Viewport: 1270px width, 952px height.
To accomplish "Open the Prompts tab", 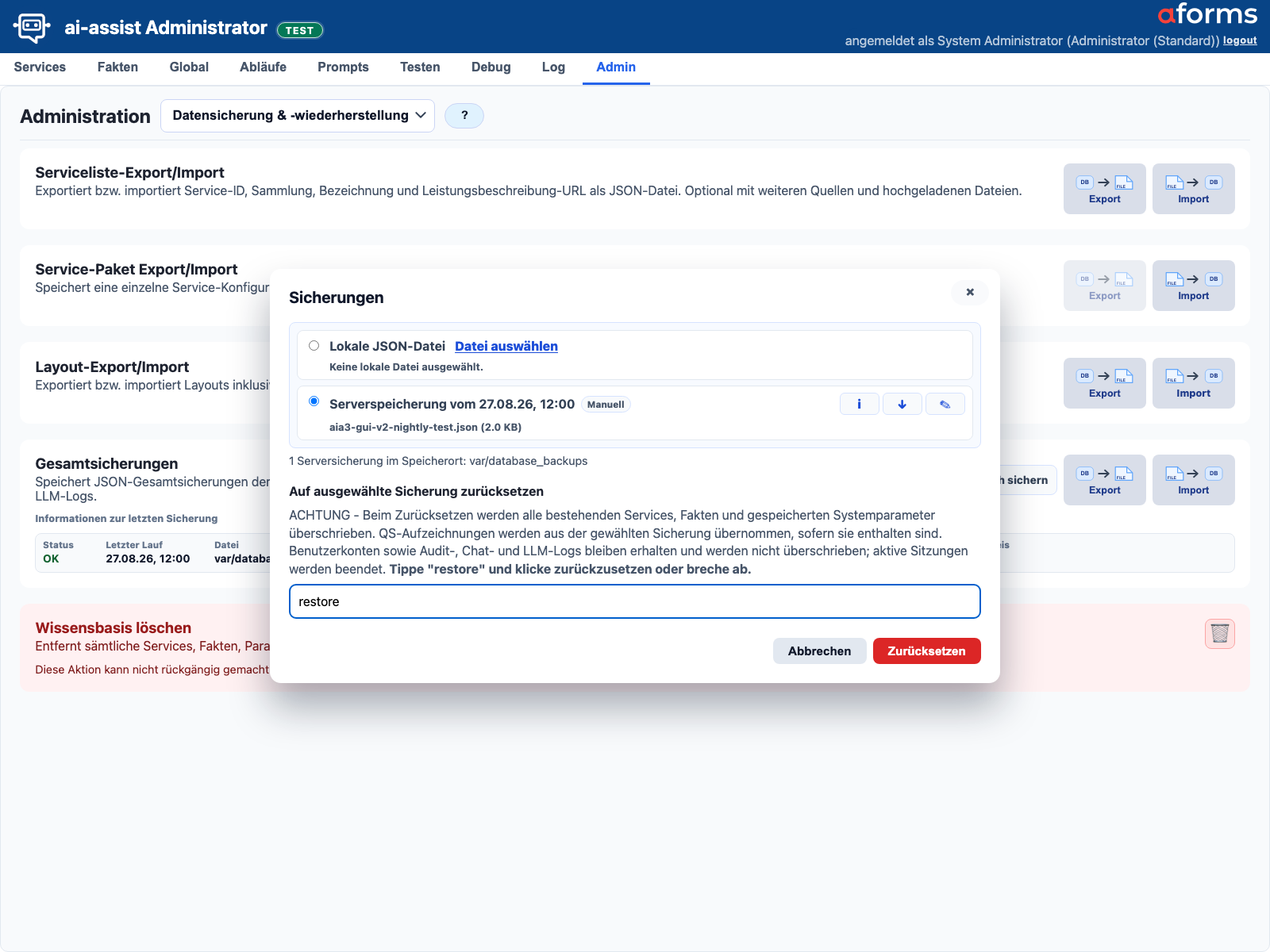I will click(343, 67).
